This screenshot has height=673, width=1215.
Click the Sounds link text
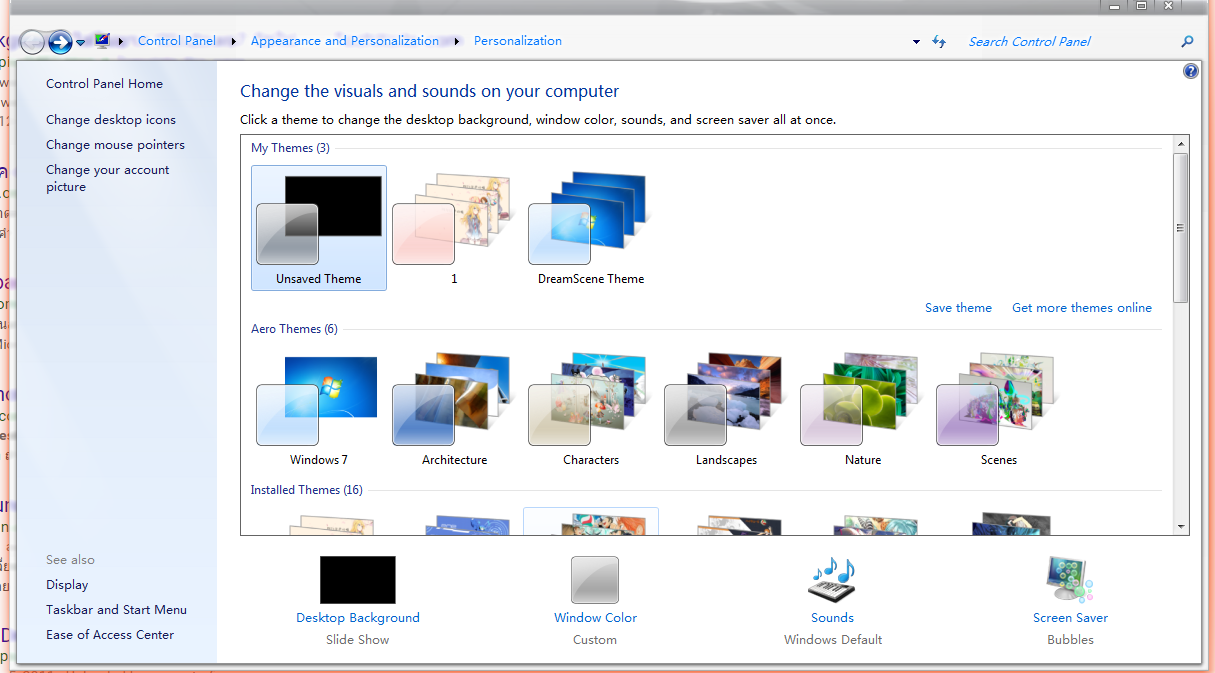click(832, 618)
